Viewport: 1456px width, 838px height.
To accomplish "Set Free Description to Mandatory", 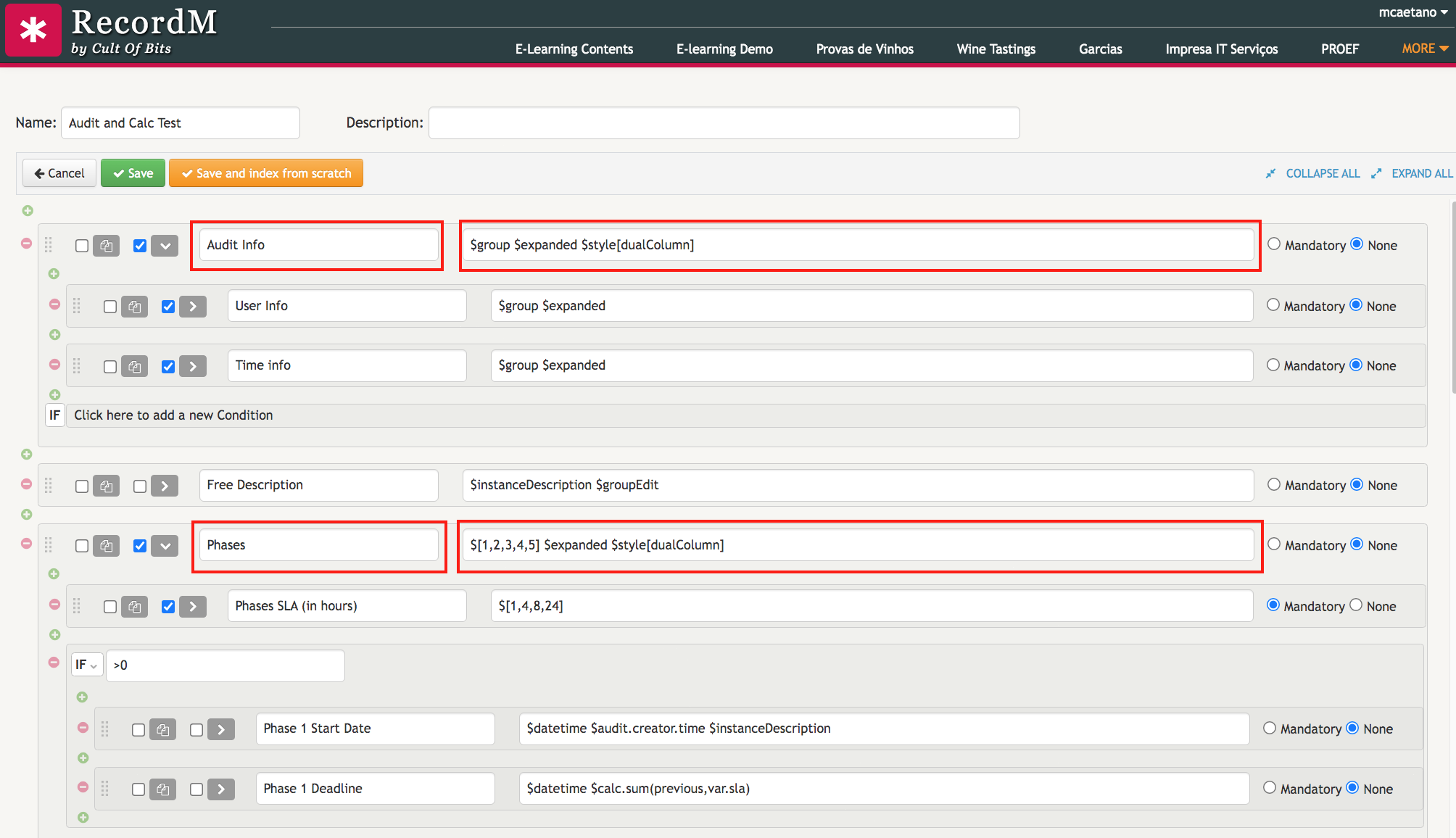I will (x=1274, y=484).
